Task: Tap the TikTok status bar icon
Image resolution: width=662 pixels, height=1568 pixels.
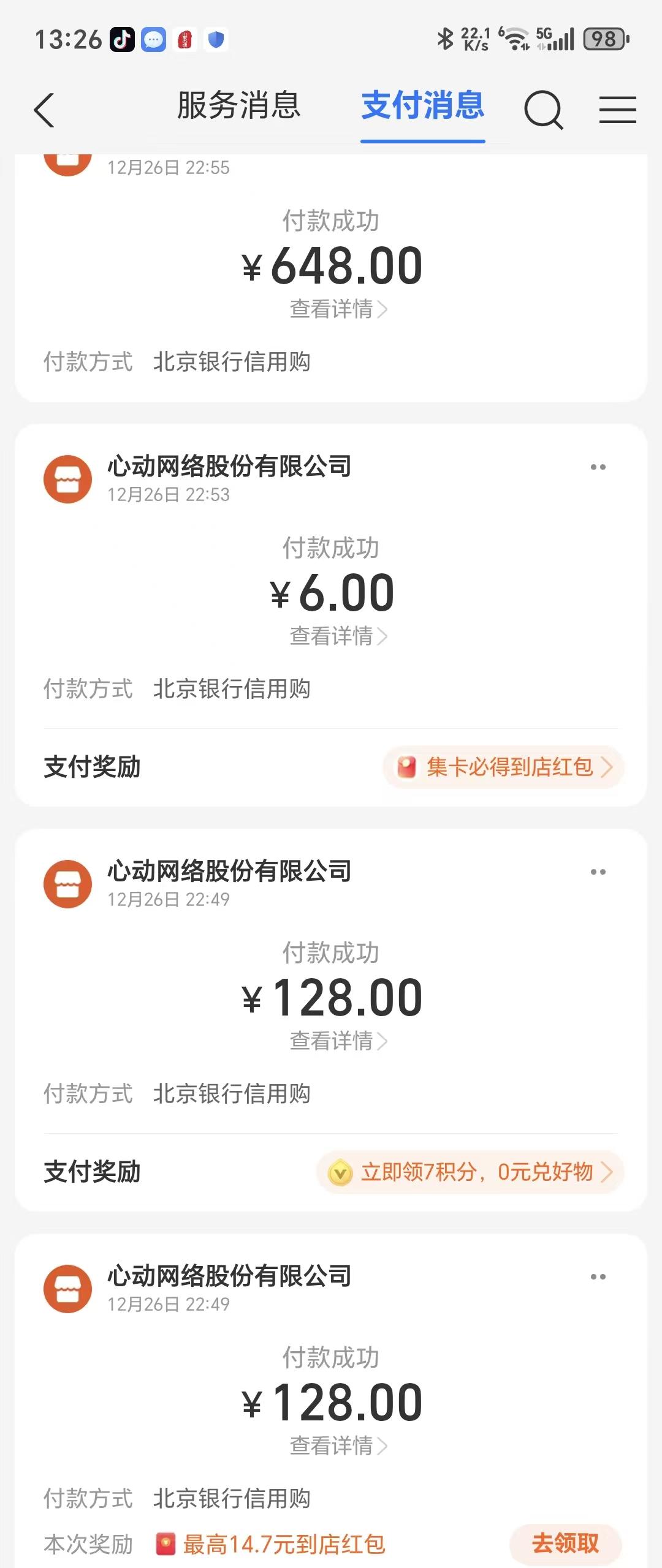Action: click(122, 40)
